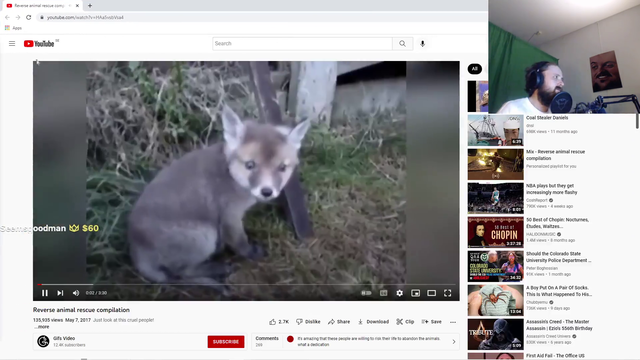Open NBA plays increasingly more flashy thumbnail

496,198
